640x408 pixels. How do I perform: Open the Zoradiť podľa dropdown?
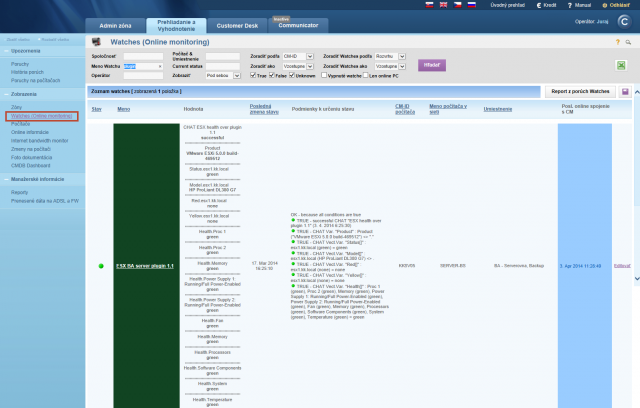pos(298,56)
